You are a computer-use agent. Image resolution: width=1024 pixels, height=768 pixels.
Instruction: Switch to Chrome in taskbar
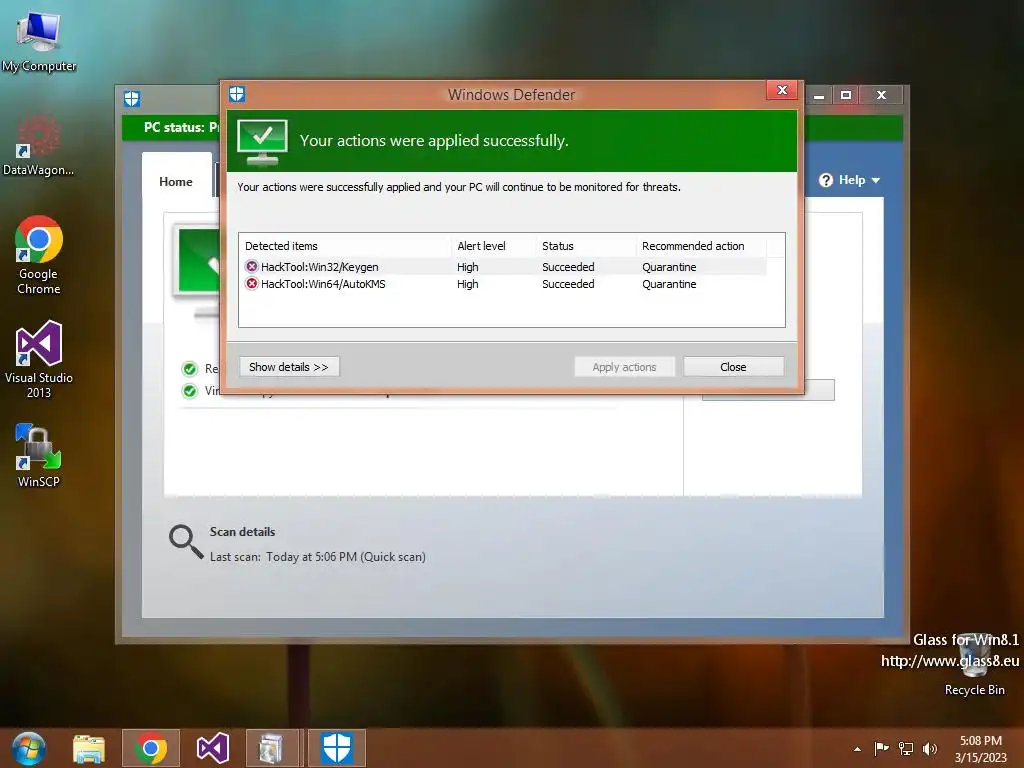coord(150,748)
